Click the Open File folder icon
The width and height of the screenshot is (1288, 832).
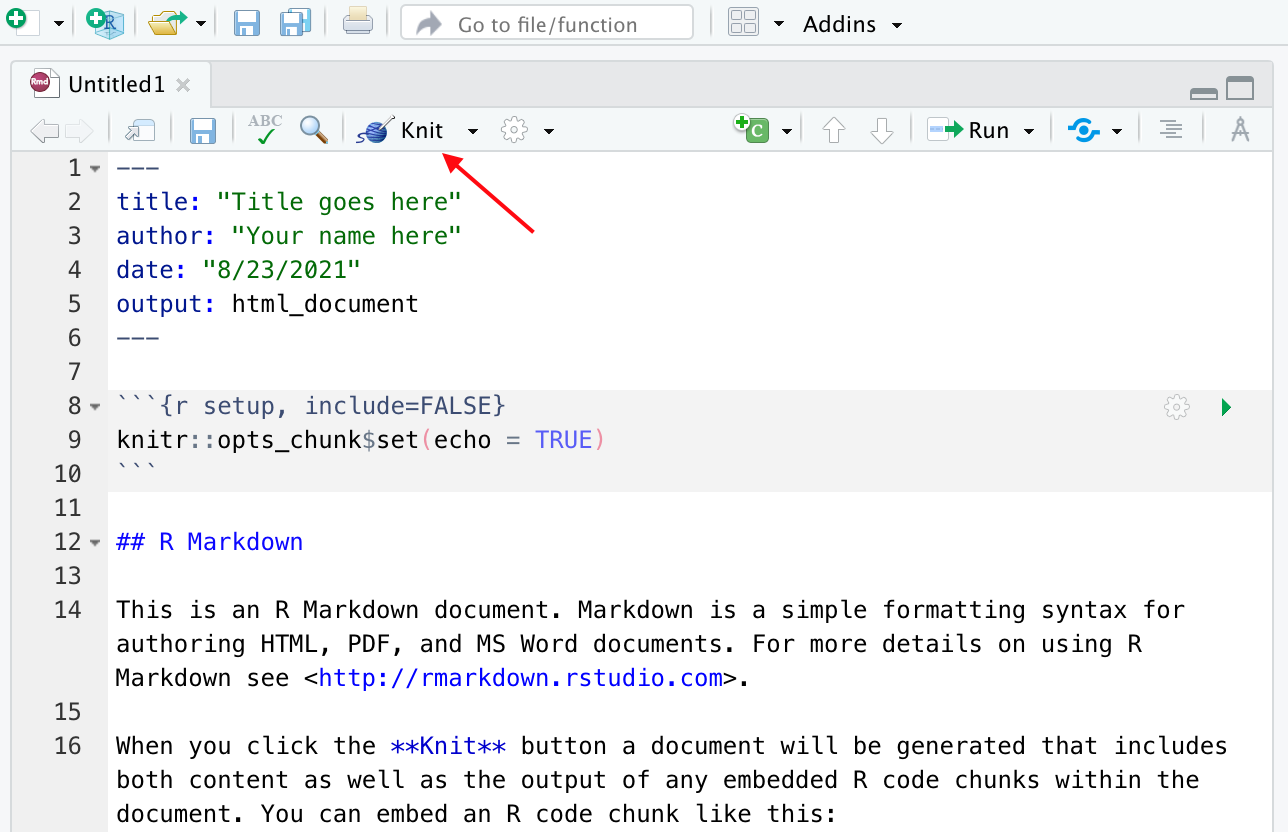[168, 22]
